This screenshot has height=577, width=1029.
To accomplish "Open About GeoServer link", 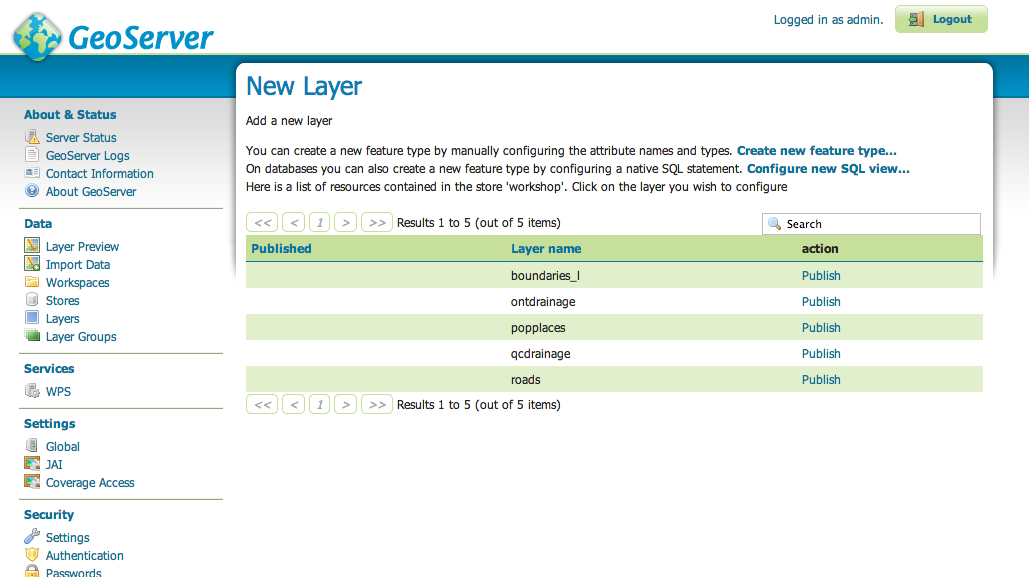I will 91,192.
